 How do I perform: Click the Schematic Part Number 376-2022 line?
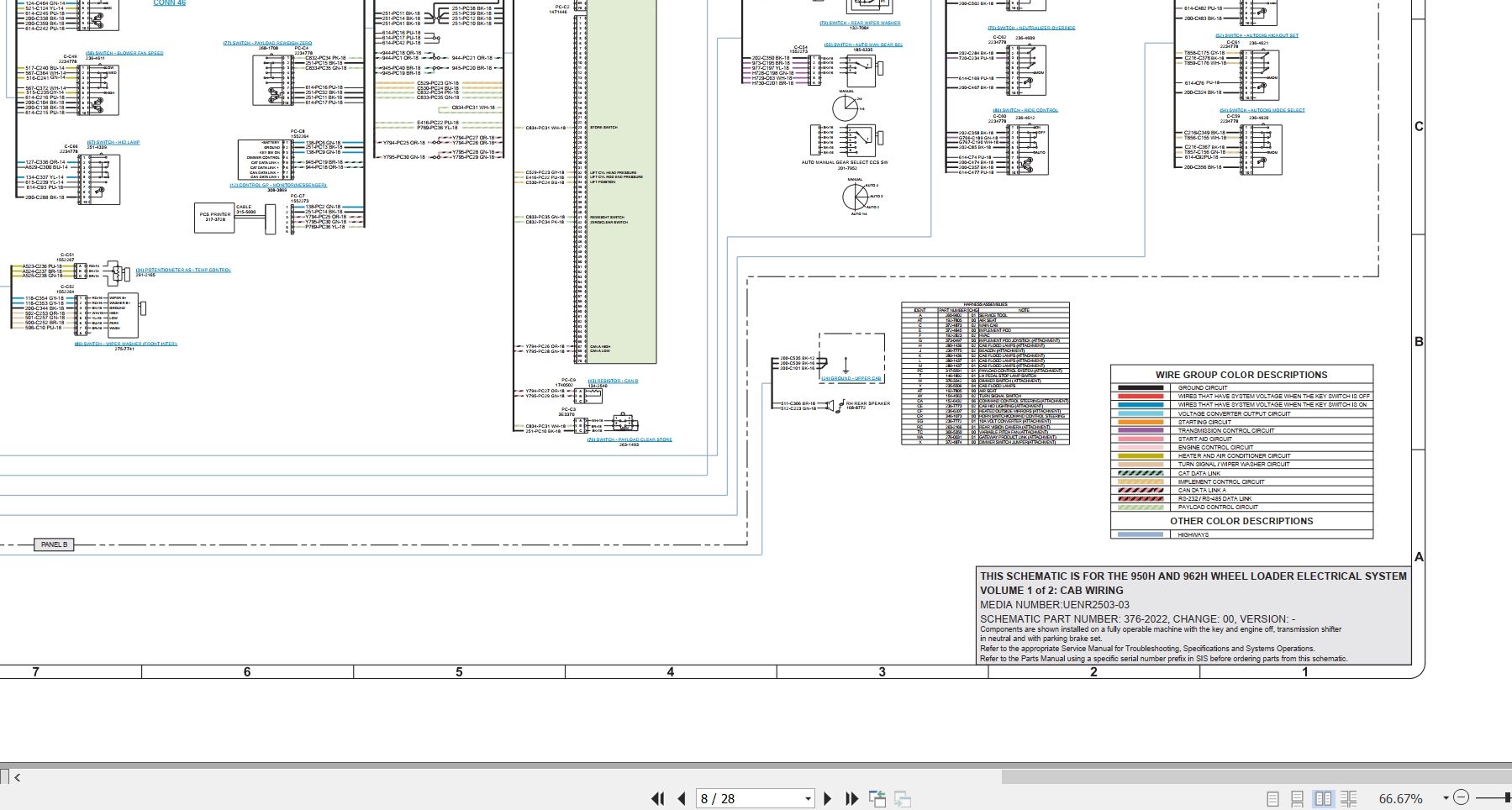pos(1137,619)
